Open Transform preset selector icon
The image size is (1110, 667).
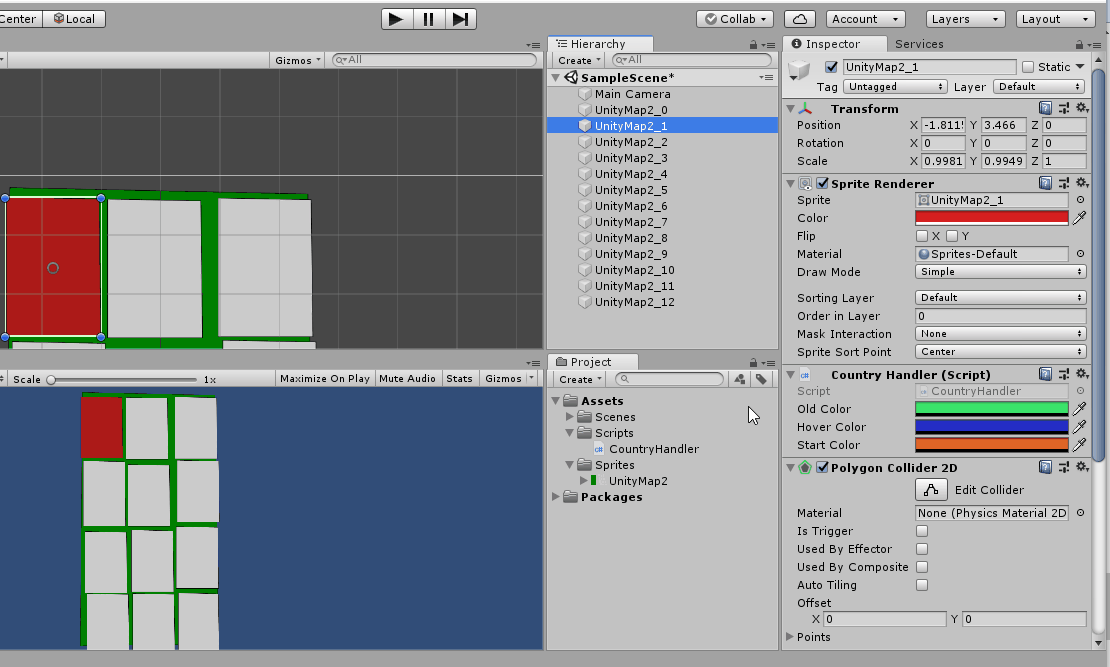pyautogui.click(x=1063, y=108)
